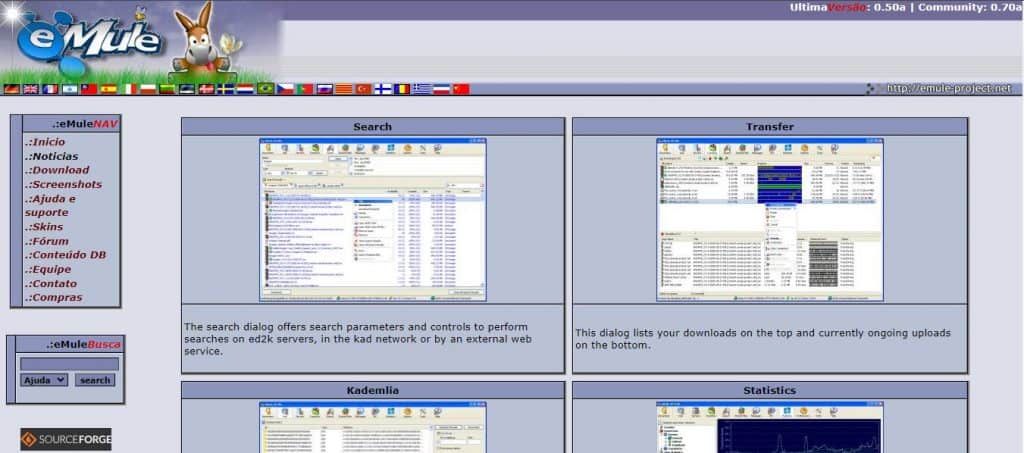Select the Estonian flag language
Screen dimensions: 1024x453
pyautogui.click(x=187, y=89)
